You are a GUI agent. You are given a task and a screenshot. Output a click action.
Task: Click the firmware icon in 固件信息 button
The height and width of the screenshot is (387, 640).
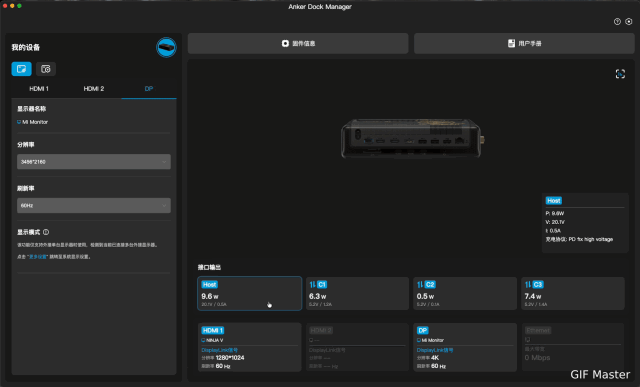click(x=285, y=43)
